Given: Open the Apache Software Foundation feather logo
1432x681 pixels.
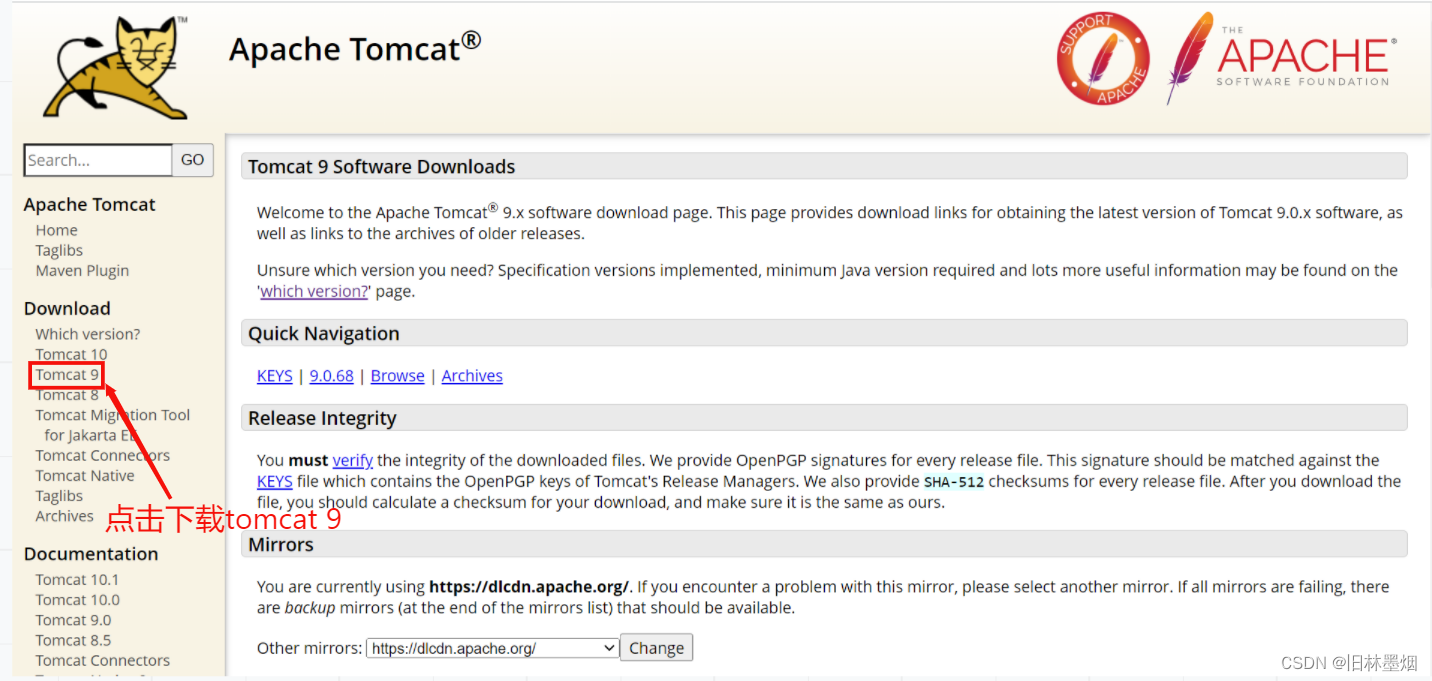Looking at the screenshot, I should (x=1280, y=58).
